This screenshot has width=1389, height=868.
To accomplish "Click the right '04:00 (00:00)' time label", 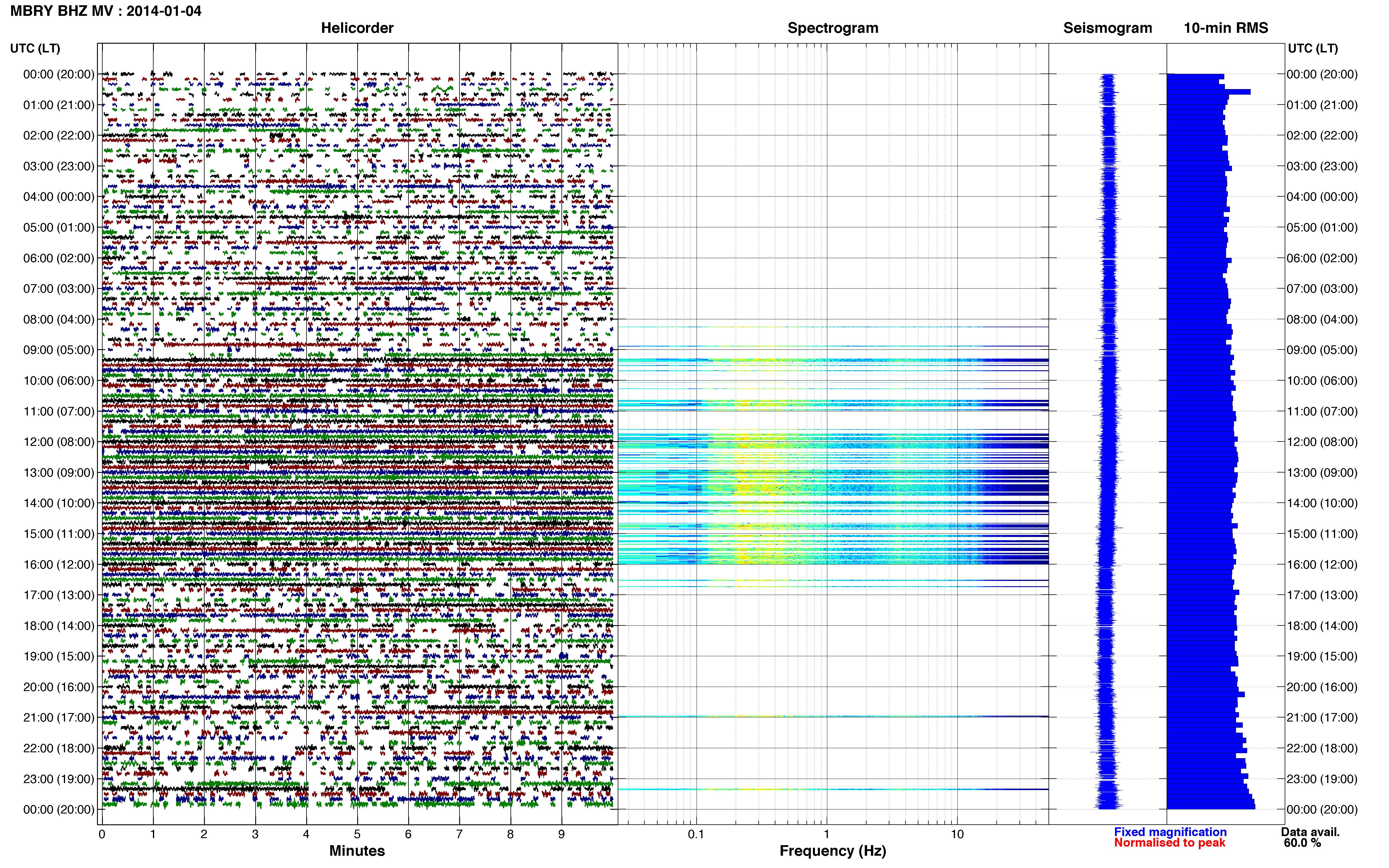I will tap(1322, 197).
